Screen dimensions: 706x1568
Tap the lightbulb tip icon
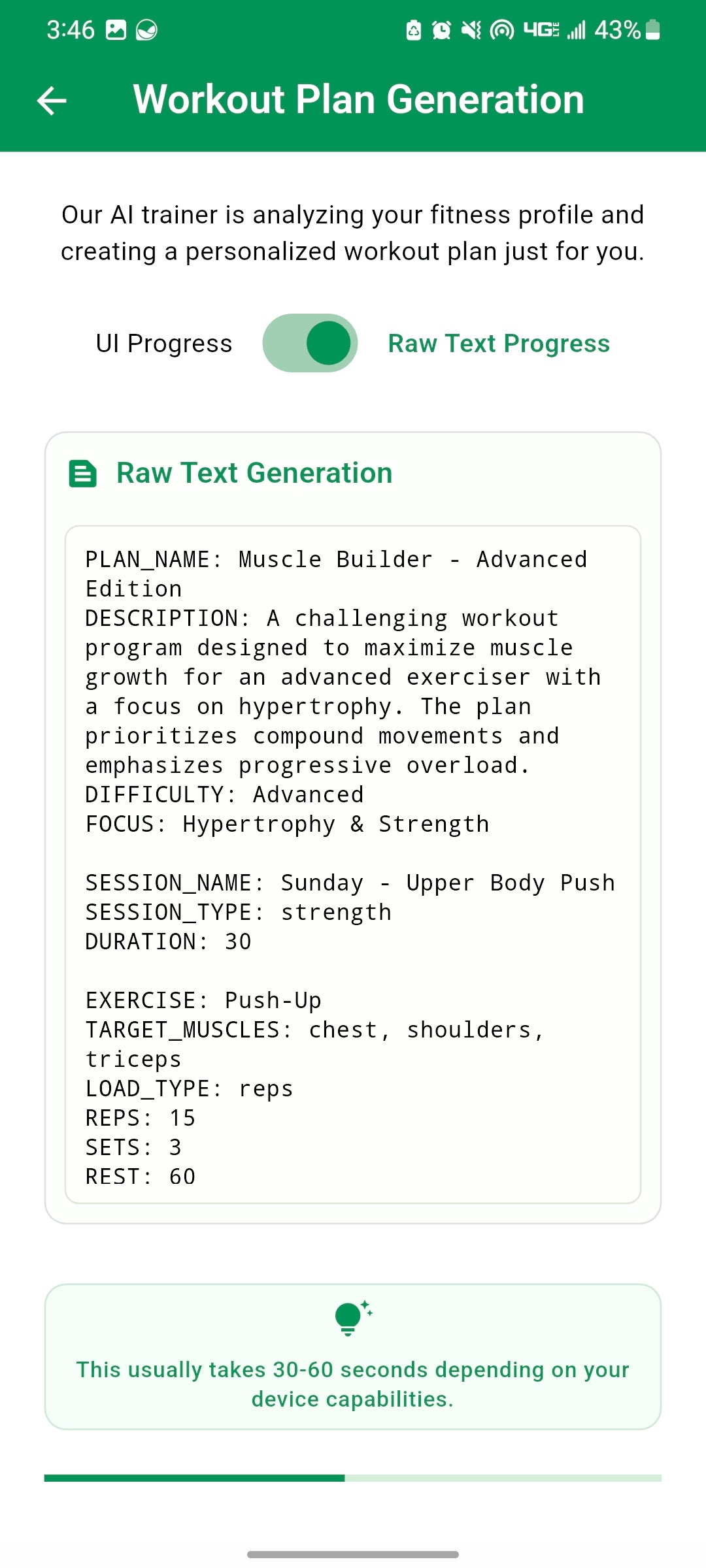pos(350,1318)
